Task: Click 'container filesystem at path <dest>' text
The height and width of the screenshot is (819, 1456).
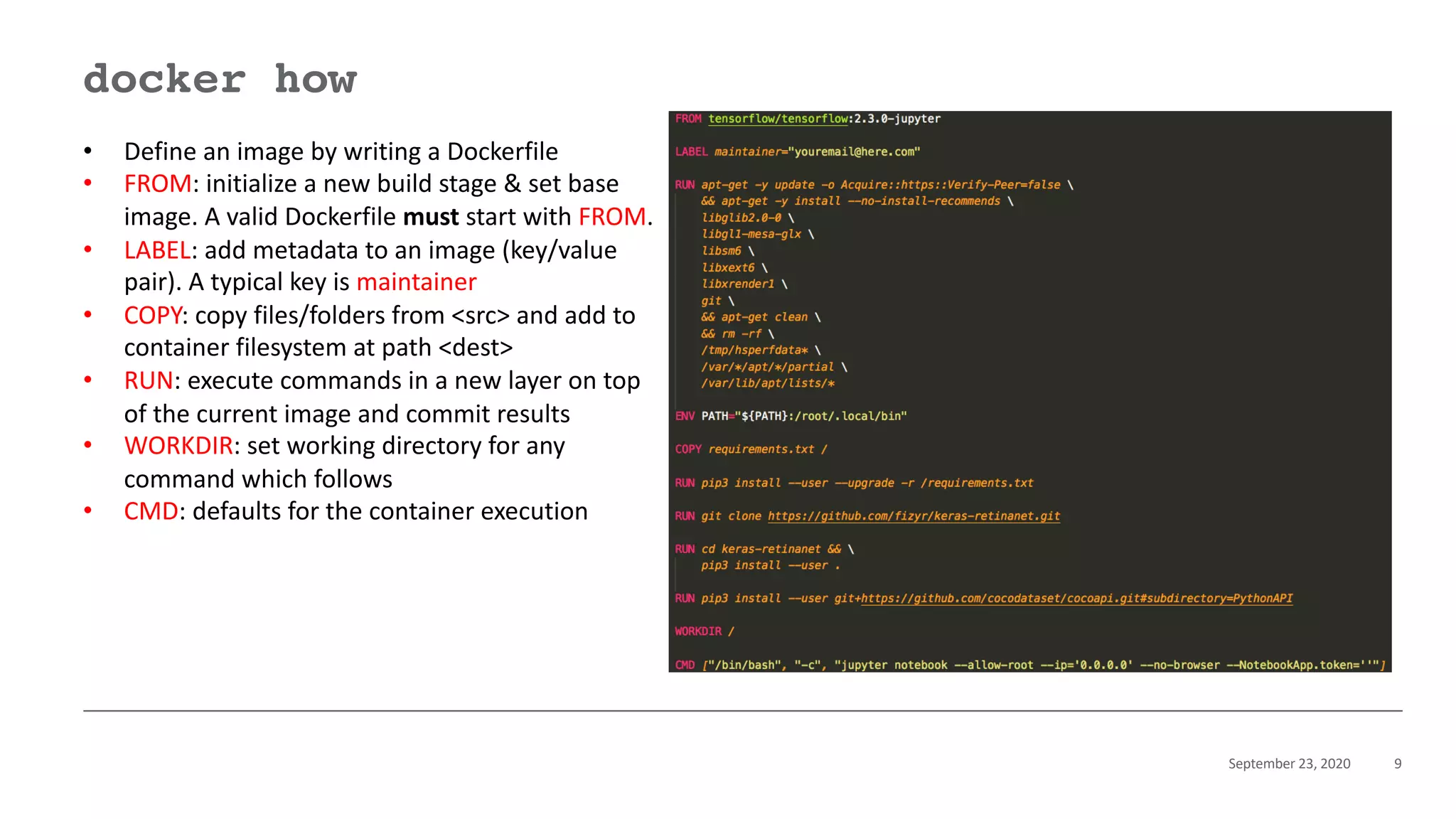Action: 318,348
